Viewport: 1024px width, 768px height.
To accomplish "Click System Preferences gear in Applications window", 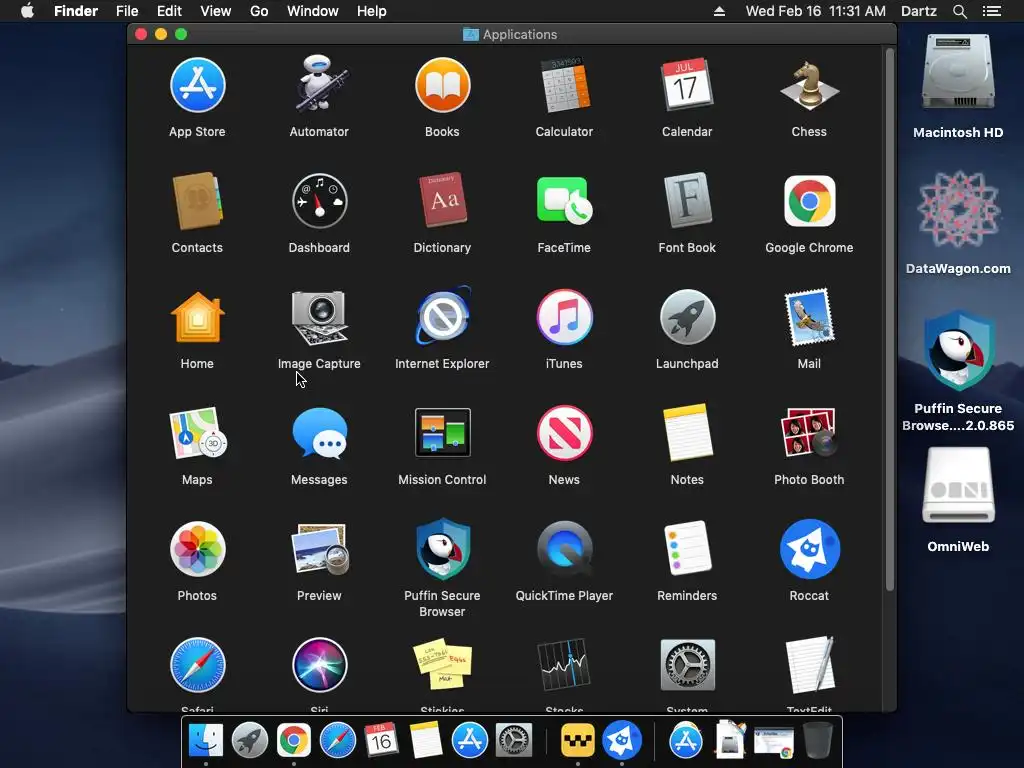I will (687, 665).
